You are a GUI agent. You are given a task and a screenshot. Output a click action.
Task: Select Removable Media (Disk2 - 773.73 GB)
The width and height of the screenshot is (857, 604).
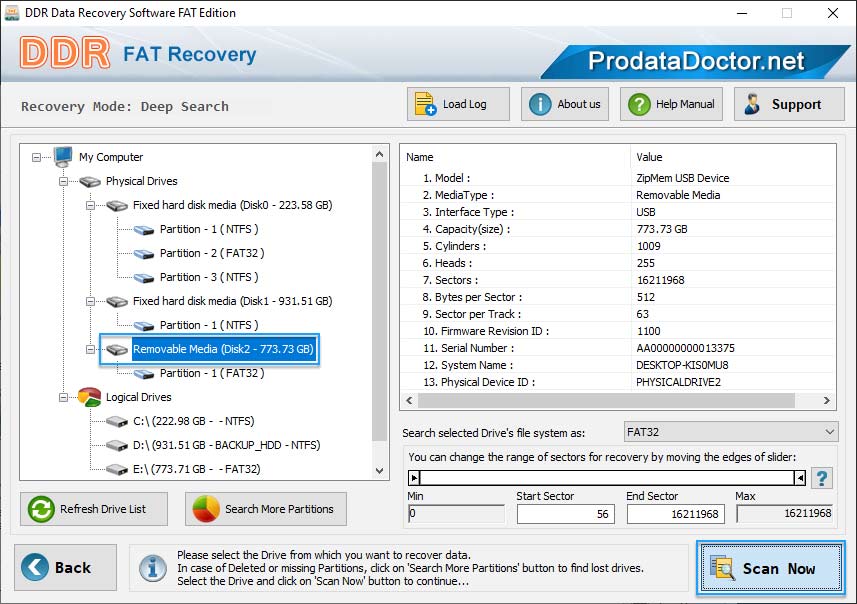[223, 349]
